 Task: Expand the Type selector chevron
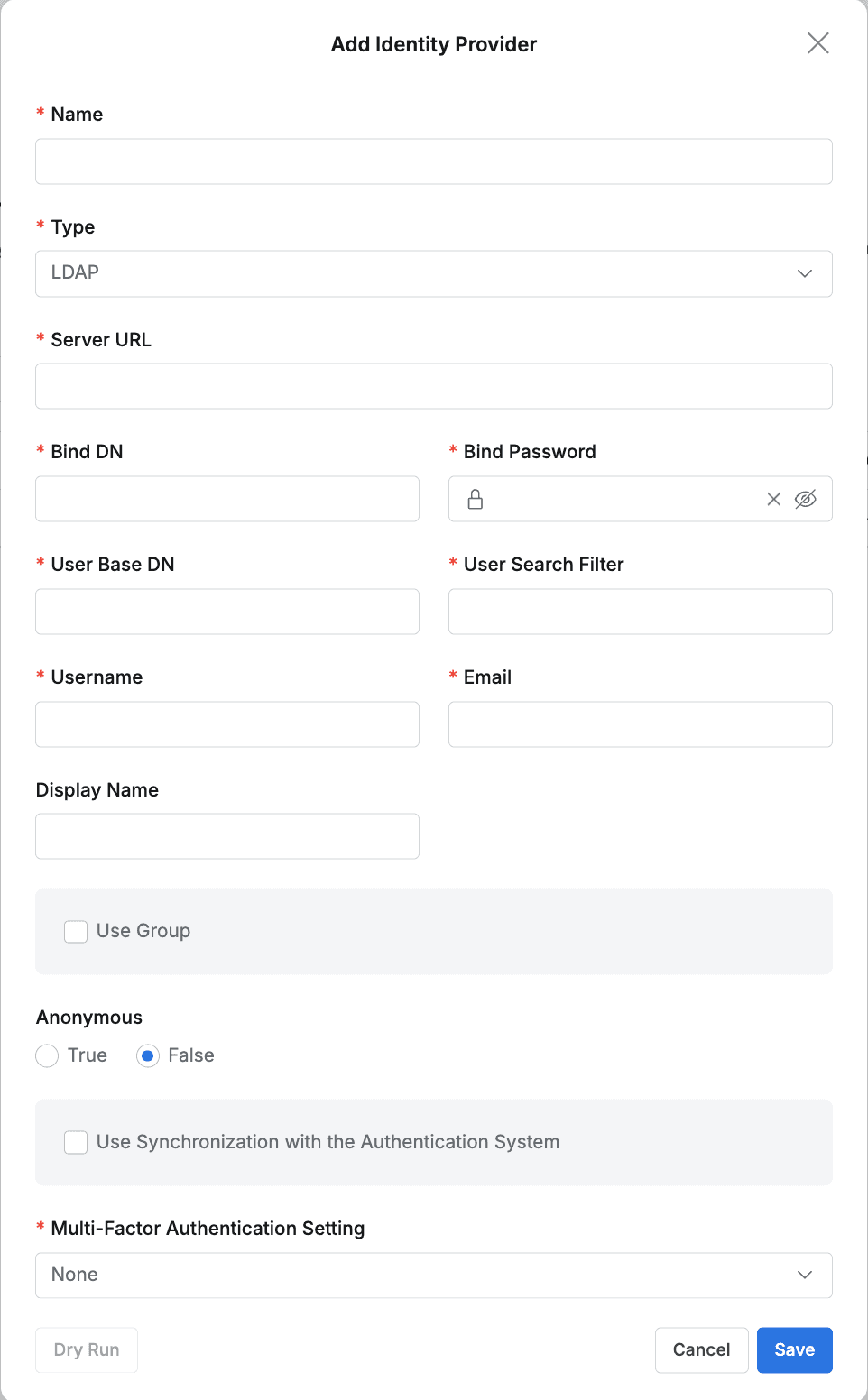(804, 273)
